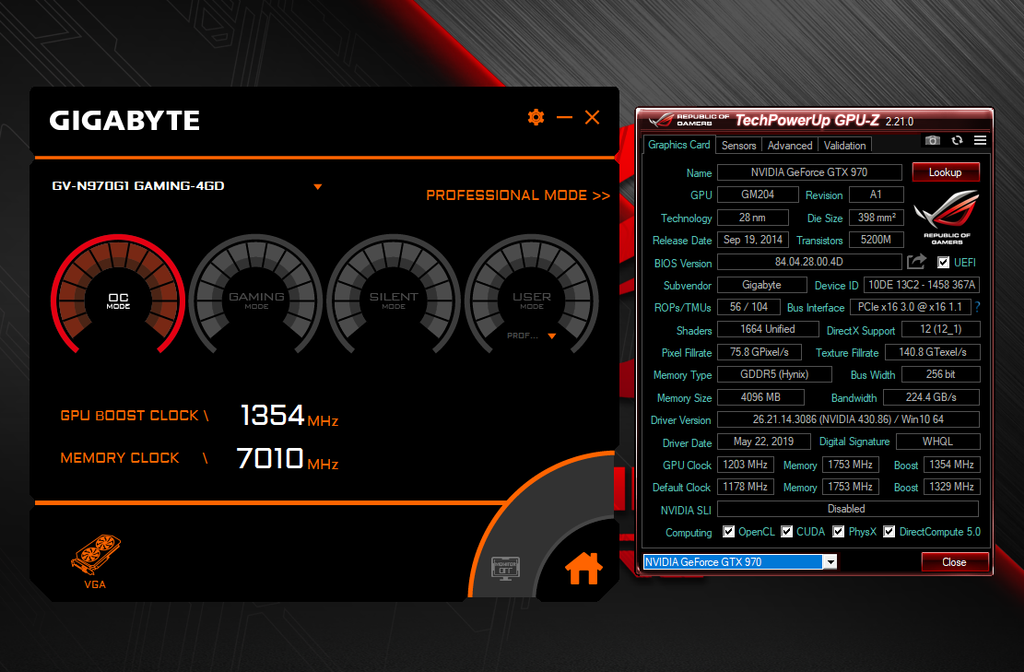Click the Bus Width 256 bit field
Image resolution: width=1024 pixels, height=672 pixels.
click(940, 374)
